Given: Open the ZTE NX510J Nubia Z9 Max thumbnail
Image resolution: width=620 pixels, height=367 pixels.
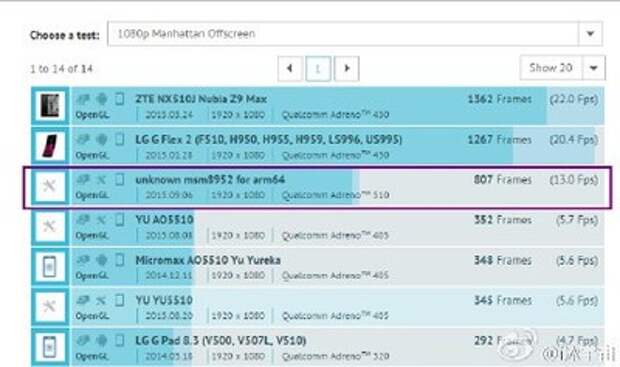Looking at the screenshot, I should [x=50, y=106].
